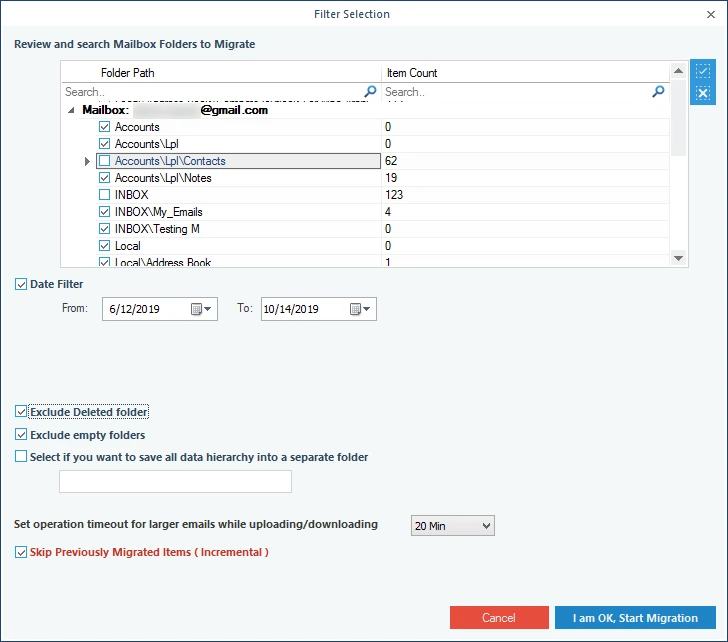Click the Deselect All folders icon
Image resolution: width=728 pixels, height=642 pixels.
pos(702,93)
